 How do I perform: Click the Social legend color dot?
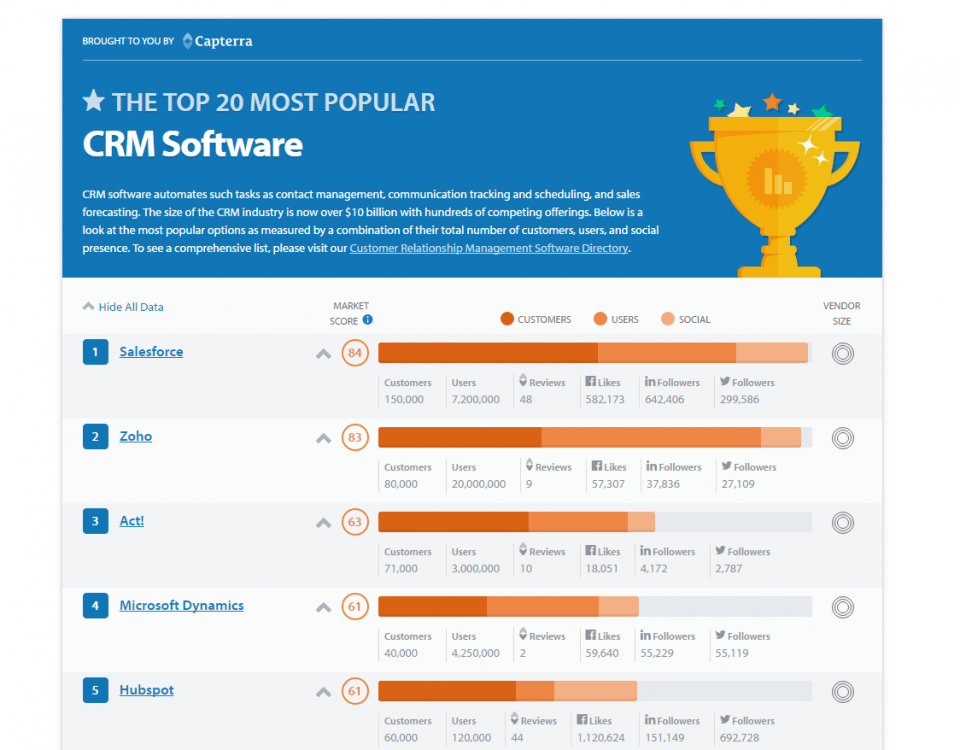[668, 318]
